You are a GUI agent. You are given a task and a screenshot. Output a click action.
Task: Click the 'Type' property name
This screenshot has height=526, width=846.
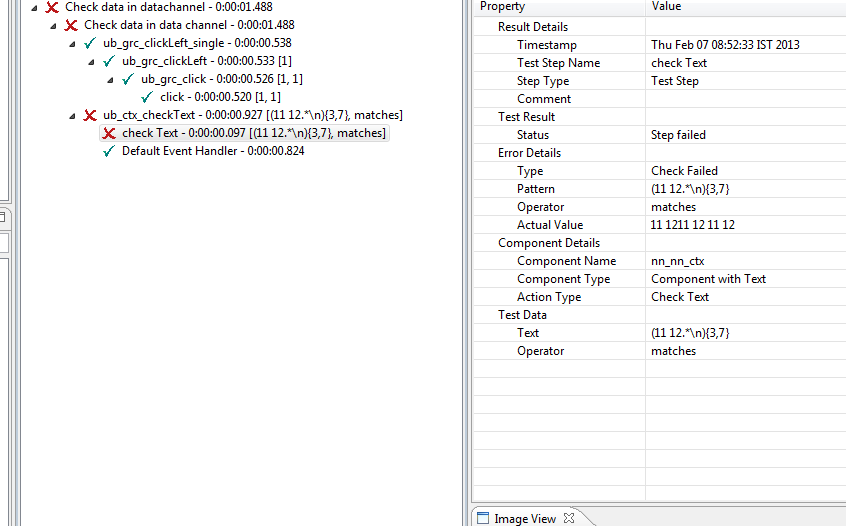coord(530,171)
